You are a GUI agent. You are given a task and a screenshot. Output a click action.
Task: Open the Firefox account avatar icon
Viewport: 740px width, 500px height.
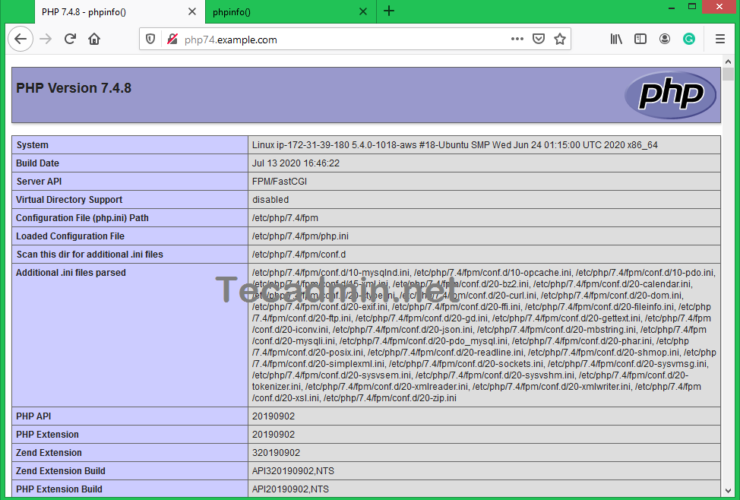point(665,39)
